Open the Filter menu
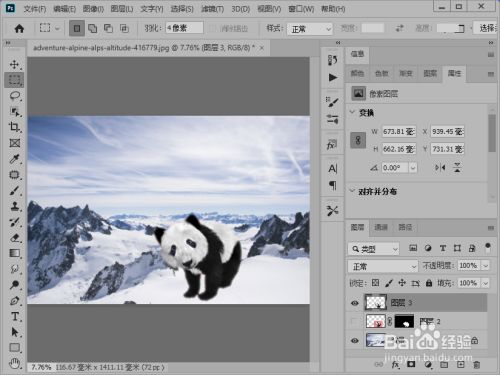The height and width of the screenshot is (375, 500). pyautogui.click(x=212, y=9)
